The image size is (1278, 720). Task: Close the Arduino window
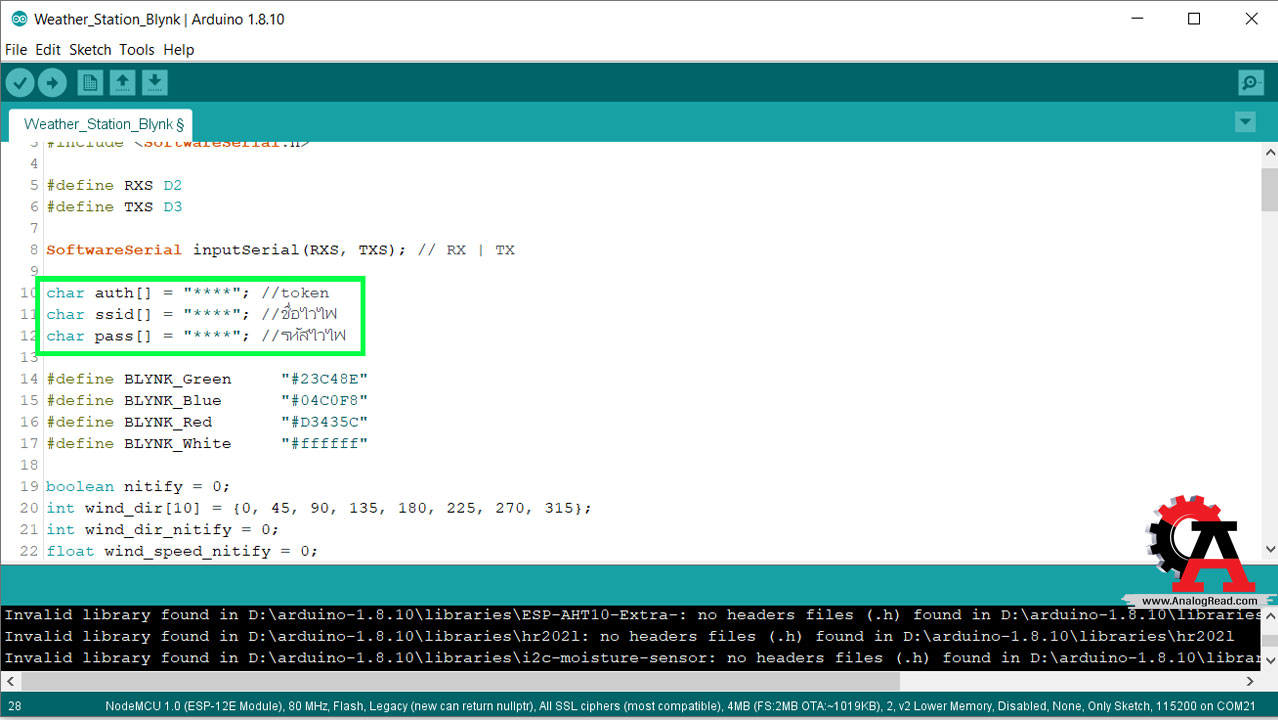tap(1251, 19)
